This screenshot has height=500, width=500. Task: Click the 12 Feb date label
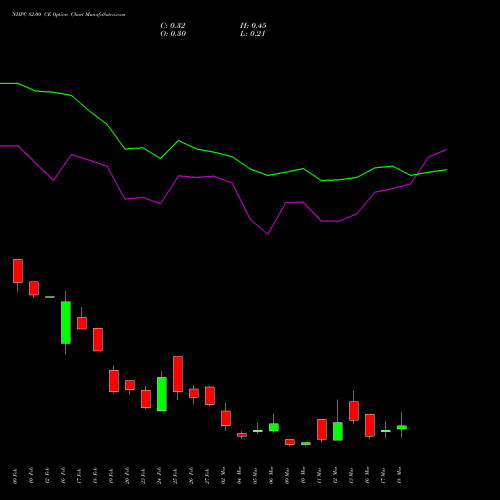click(48, 476)
